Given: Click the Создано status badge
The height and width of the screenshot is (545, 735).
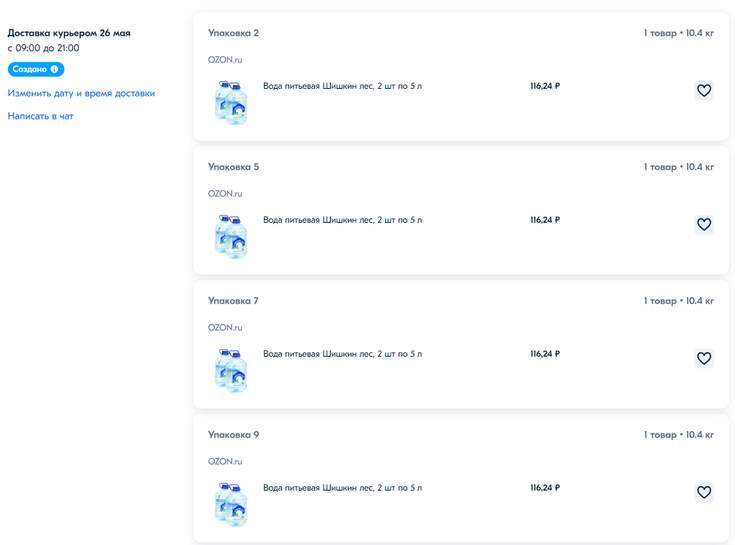Looking at the screenshot, I should (30, 70).
